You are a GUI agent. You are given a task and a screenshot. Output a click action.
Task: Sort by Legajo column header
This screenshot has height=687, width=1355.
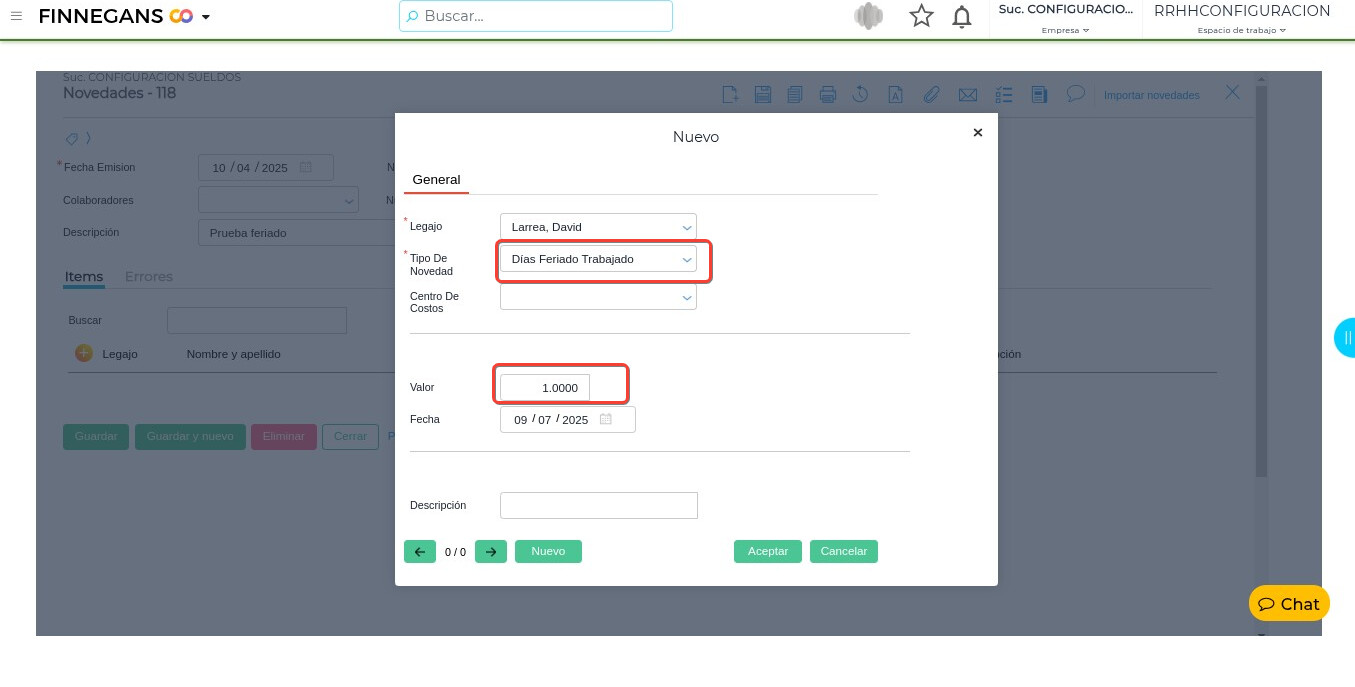click(120, 354)
